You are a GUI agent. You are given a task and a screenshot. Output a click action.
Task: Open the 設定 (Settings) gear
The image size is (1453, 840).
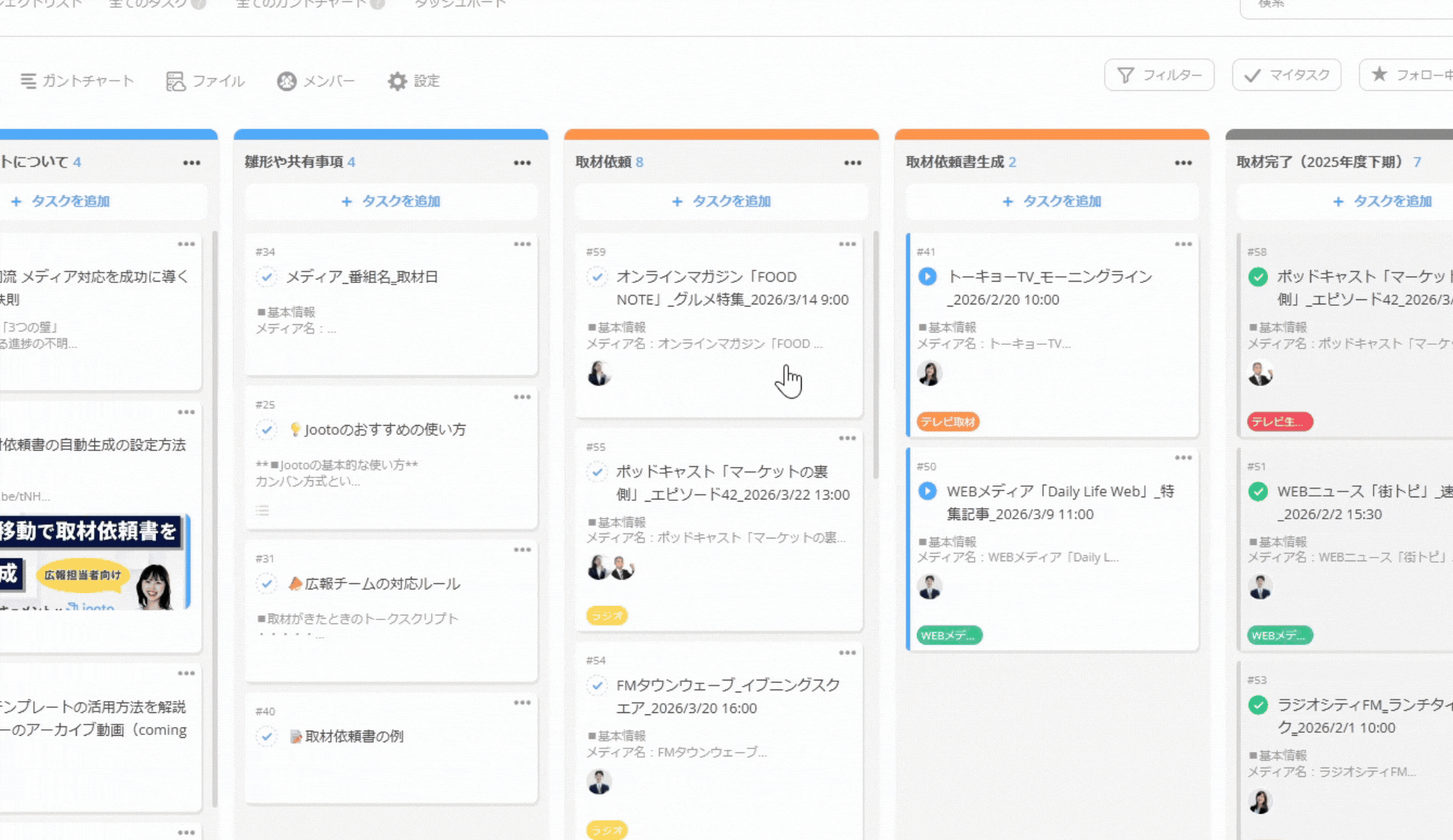(414, 81)
